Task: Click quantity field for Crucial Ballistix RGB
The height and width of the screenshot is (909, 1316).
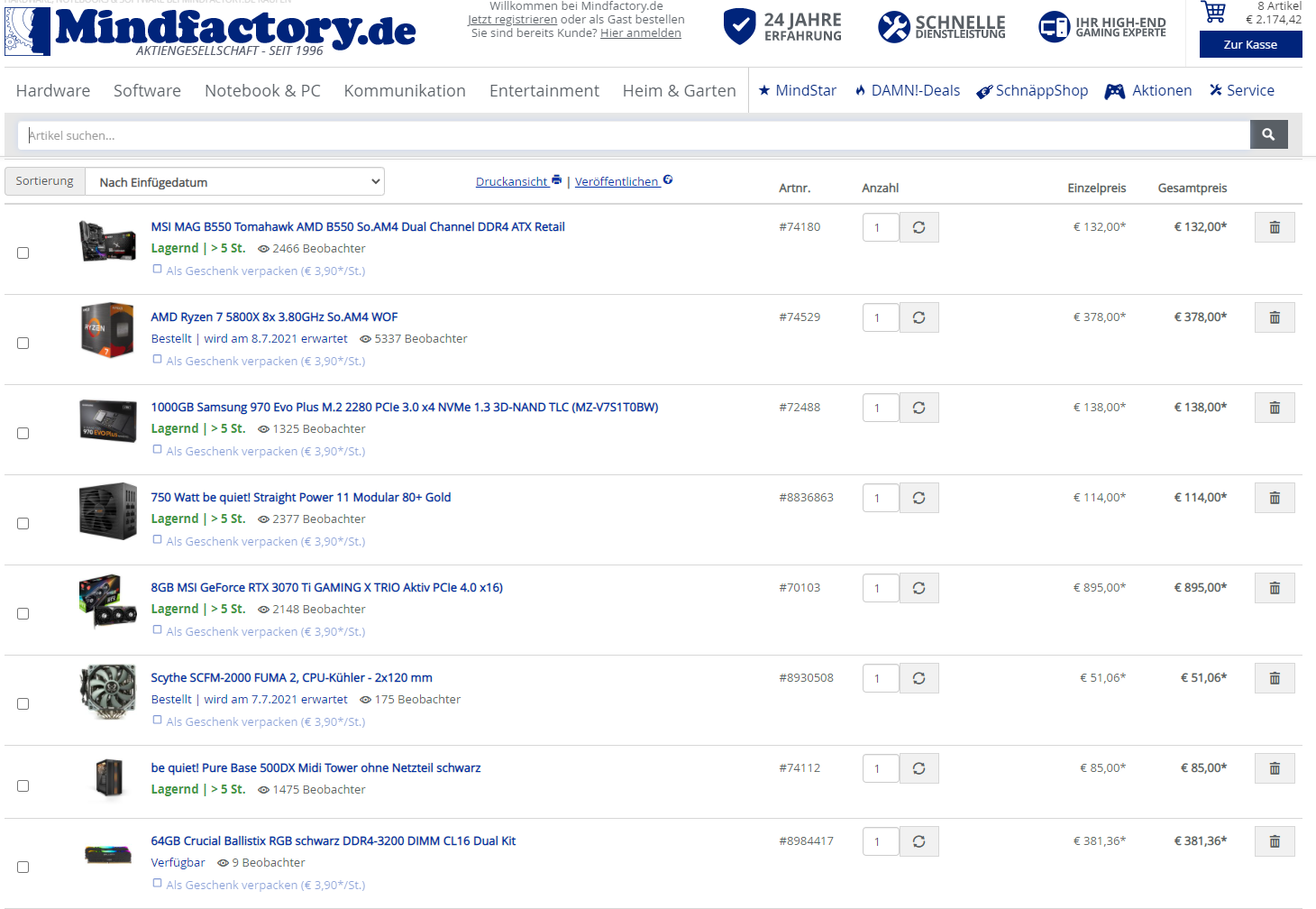Action: pyautogui.click(x=881, y=841)
